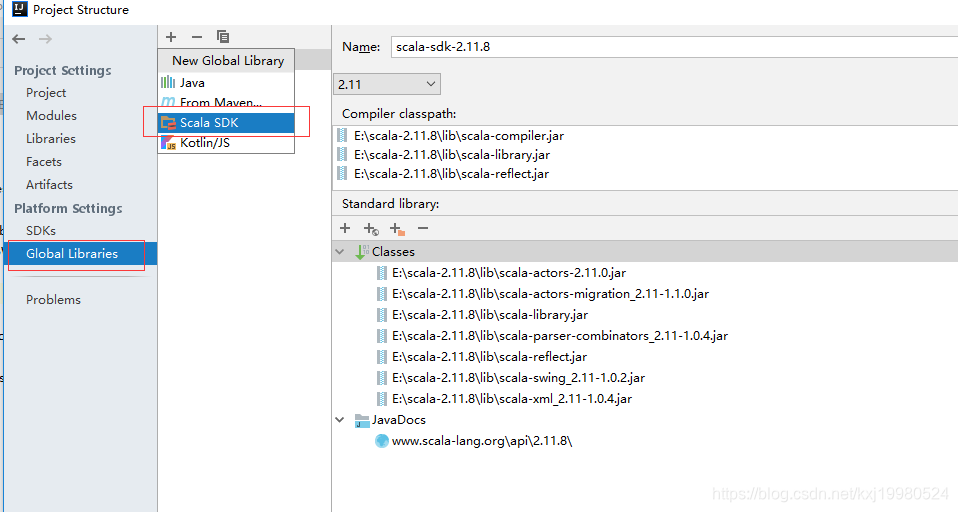Select scala-library.jar in the compiler classpath
Screen dimensions: 958x512
(x=452, y=155)
